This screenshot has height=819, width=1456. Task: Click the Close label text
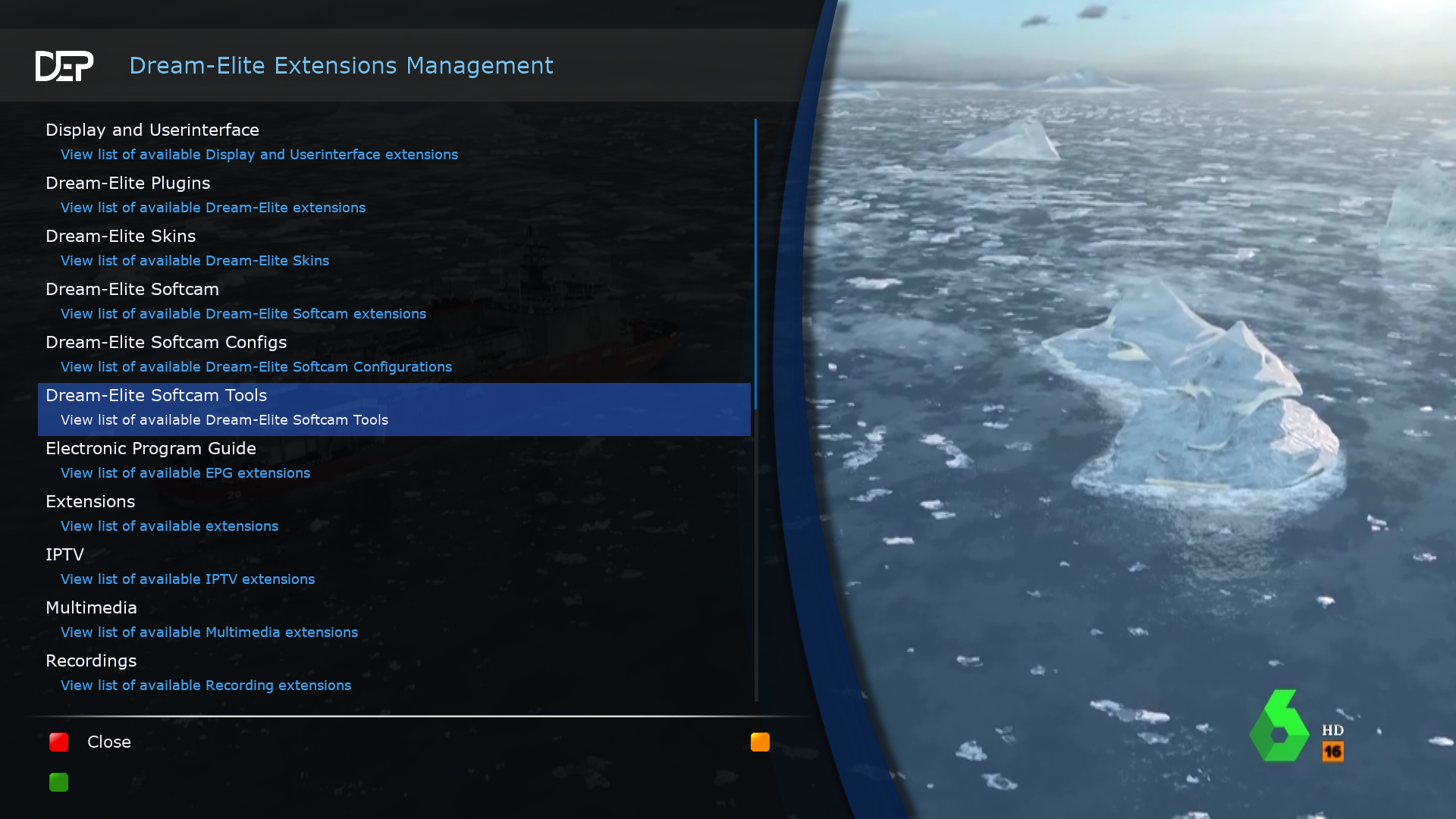tap(109, 742)
